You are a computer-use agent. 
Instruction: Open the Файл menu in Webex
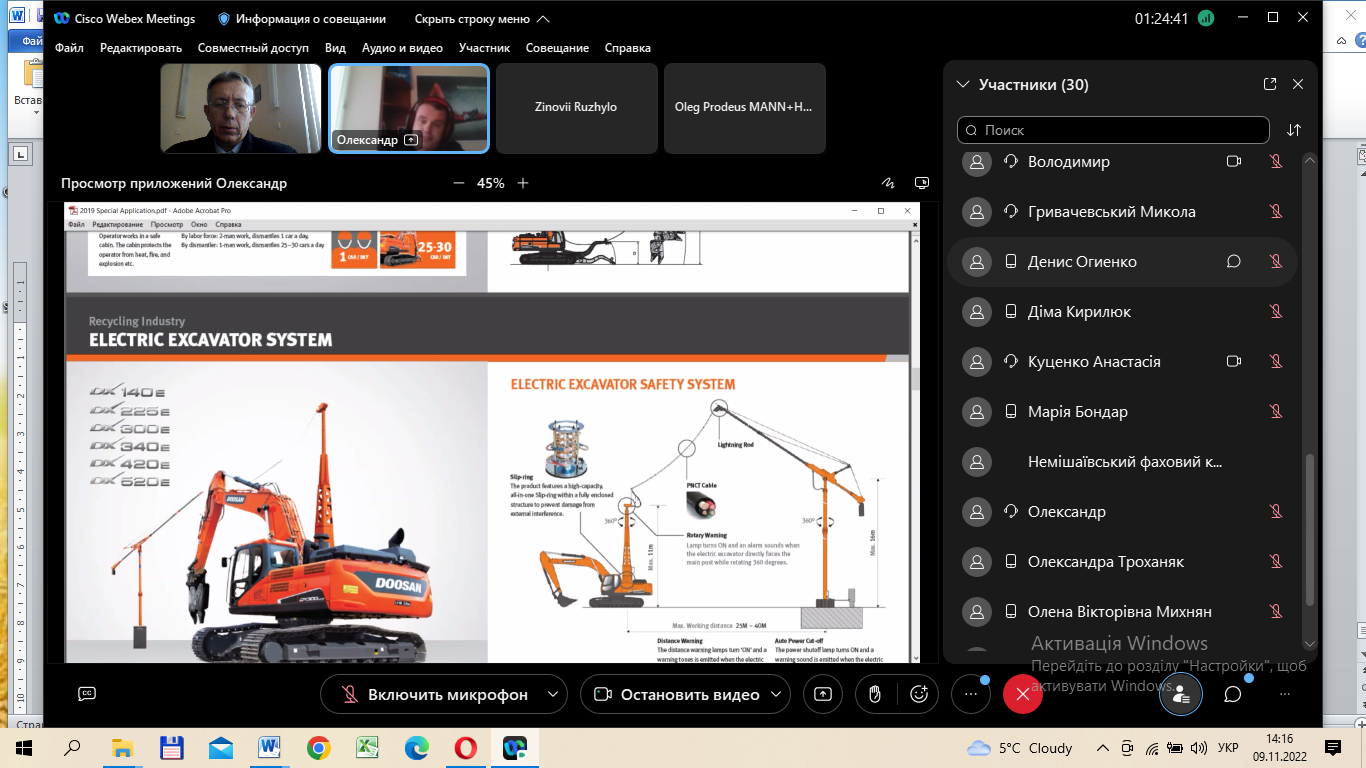69,48
